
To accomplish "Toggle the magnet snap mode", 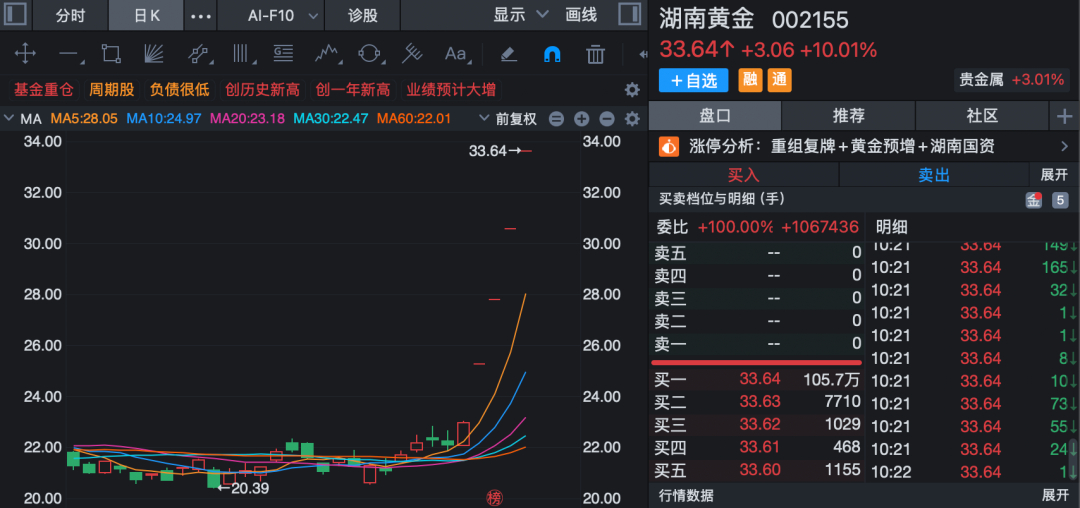I will (551, 54).
